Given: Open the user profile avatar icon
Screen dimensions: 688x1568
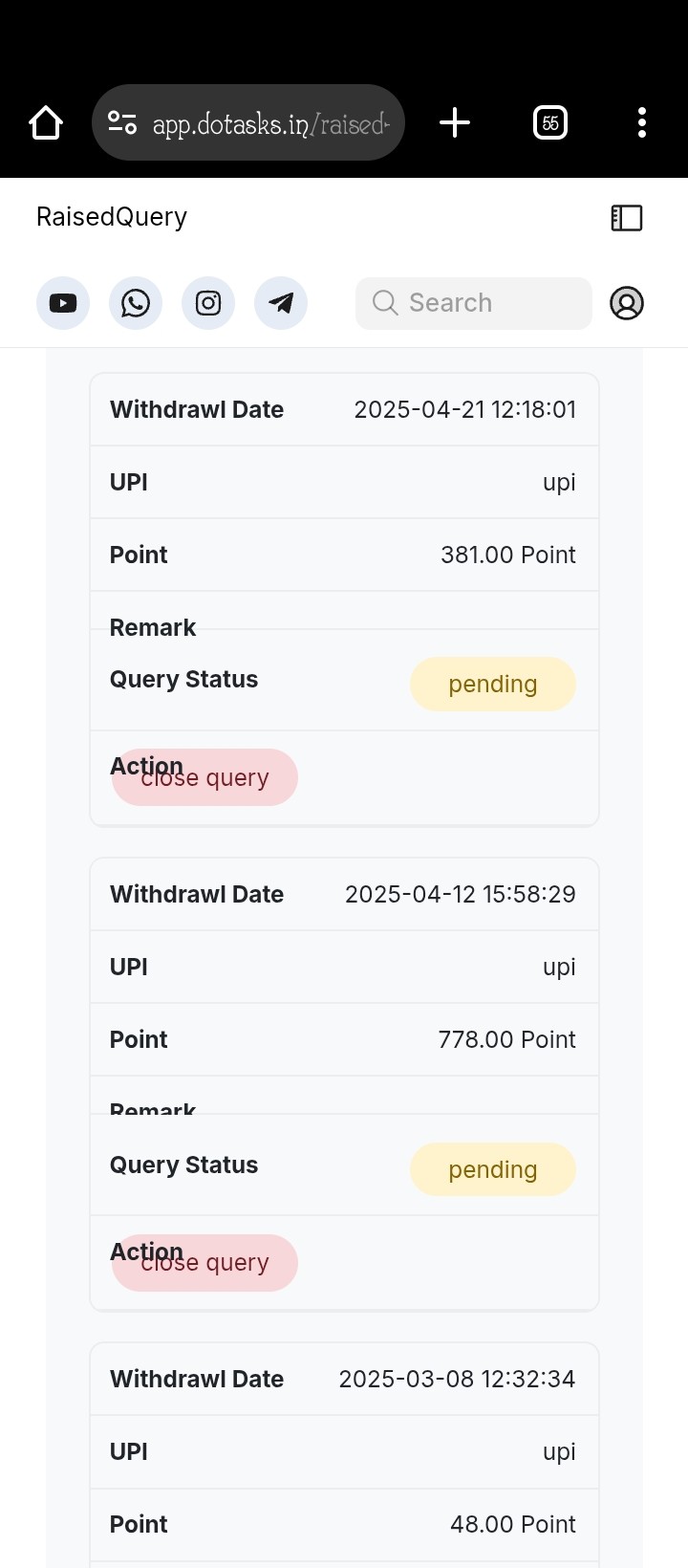Looking at the screenshot, I should (x=627, y=303).
